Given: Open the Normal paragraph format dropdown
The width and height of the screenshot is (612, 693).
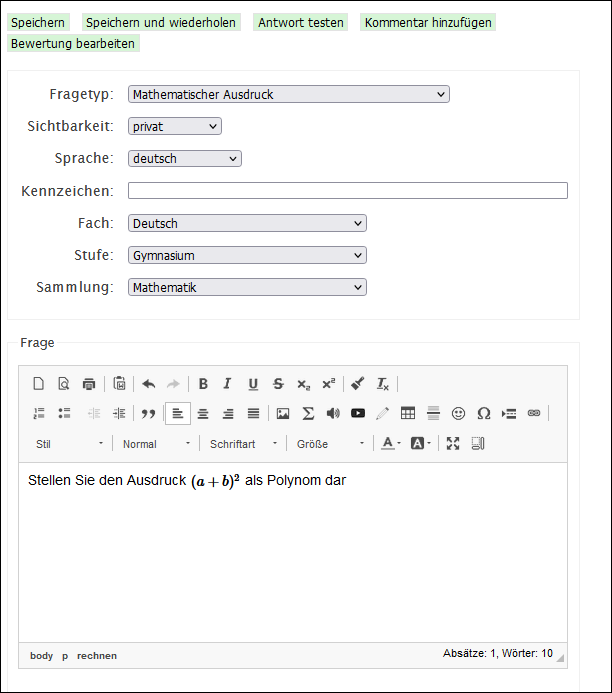Looking at the screenshot, I should pos(156,444).
